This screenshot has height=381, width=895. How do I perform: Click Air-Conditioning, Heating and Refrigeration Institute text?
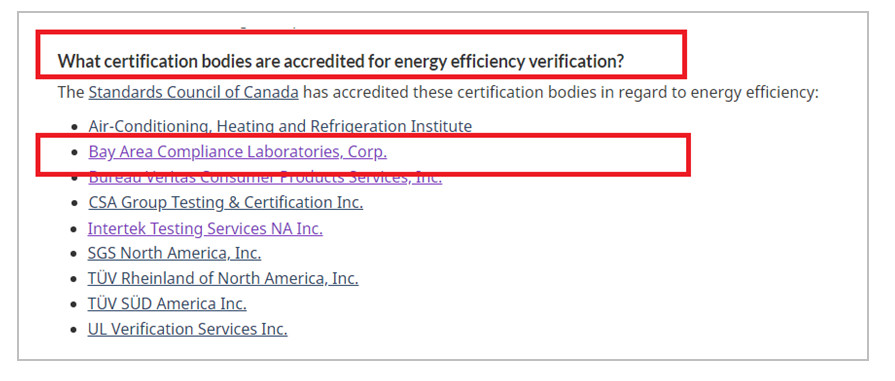click(x=280, y=126)
